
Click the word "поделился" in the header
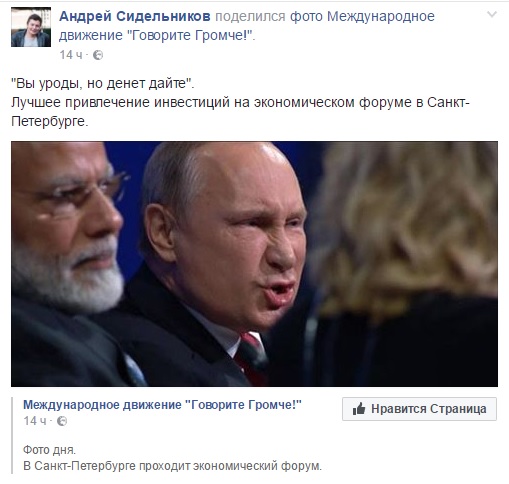tap(250, 16)
